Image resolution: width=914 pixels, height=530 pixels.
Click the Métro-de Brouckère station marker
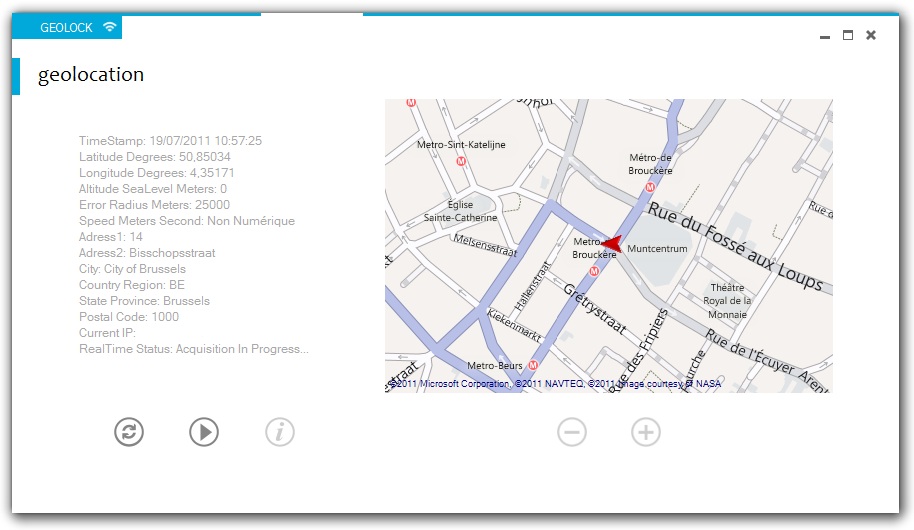point(650,187)
